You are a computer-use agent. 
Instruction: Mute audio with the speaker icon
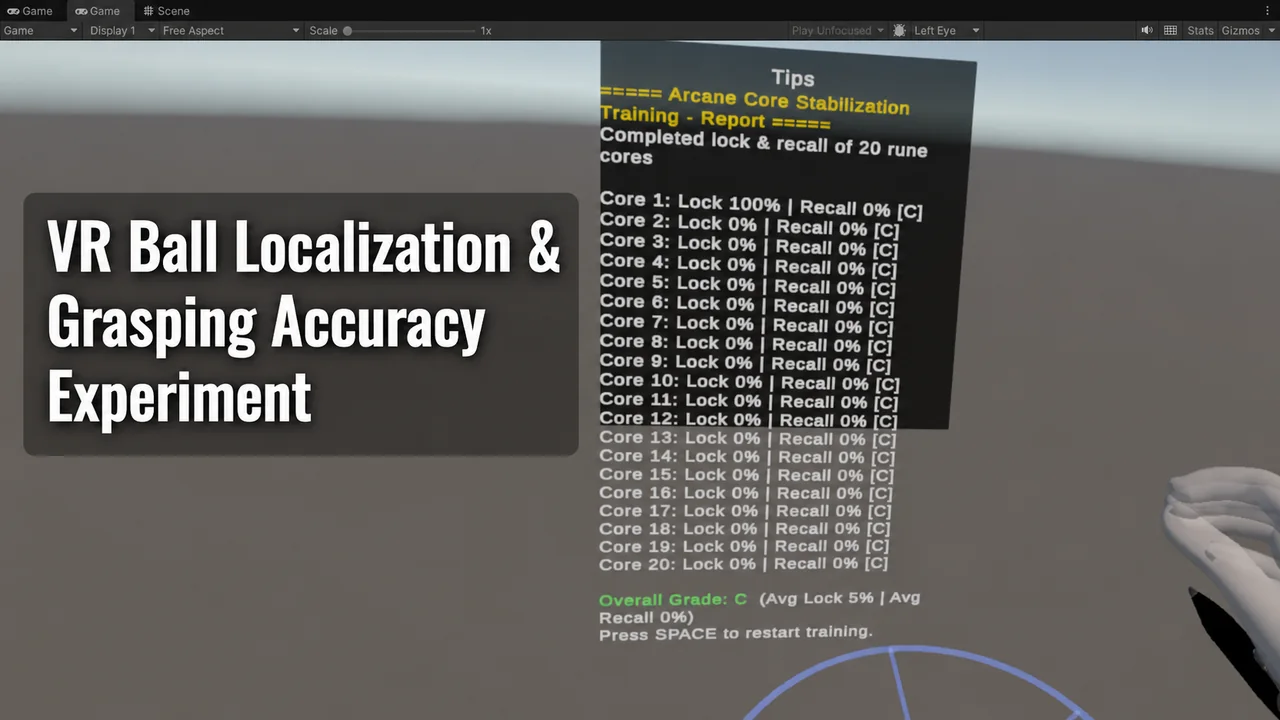tap(1147, 31)
